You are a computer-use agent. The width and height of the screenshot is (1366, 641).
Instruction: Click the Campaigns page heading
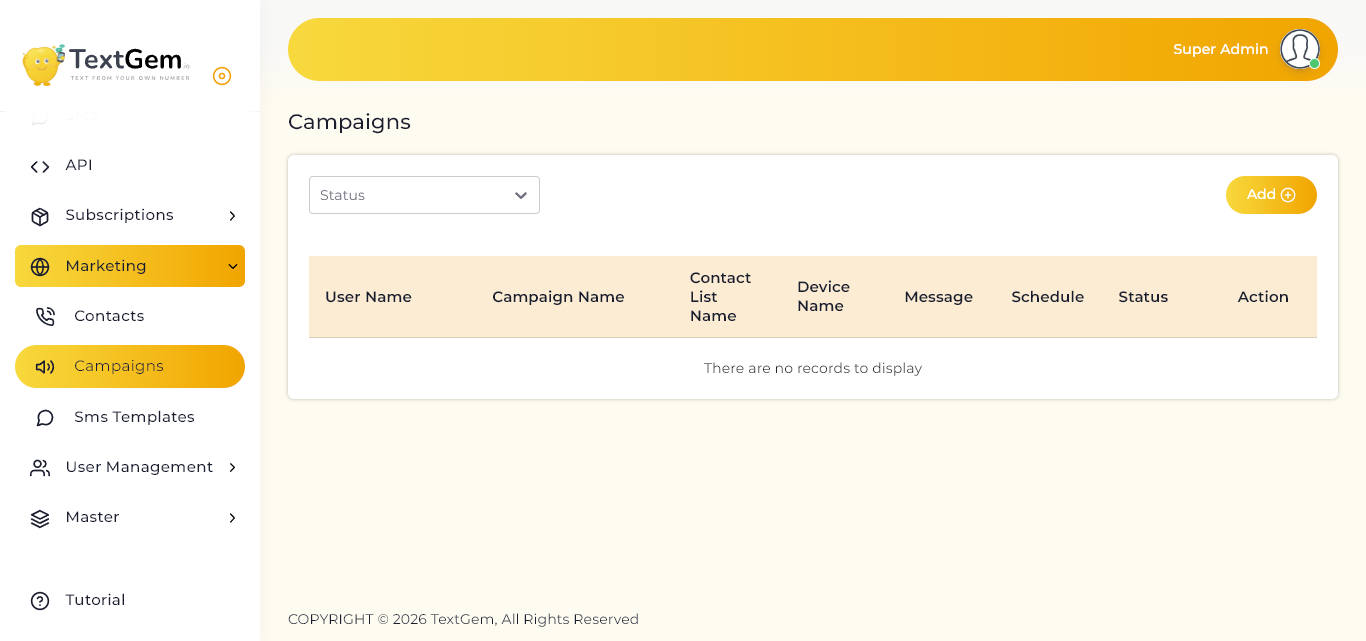click(x=349, y=122)
